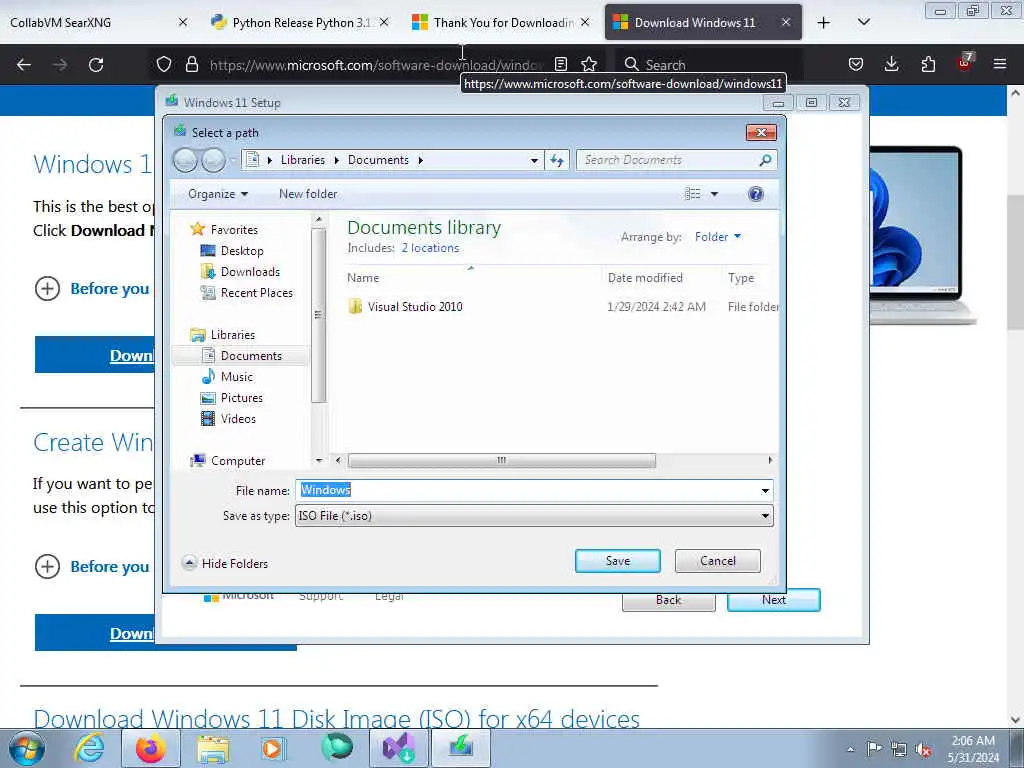Screen dimensions: 1024x768
Task: Close the Python Release tab
Action: [385, 22]
